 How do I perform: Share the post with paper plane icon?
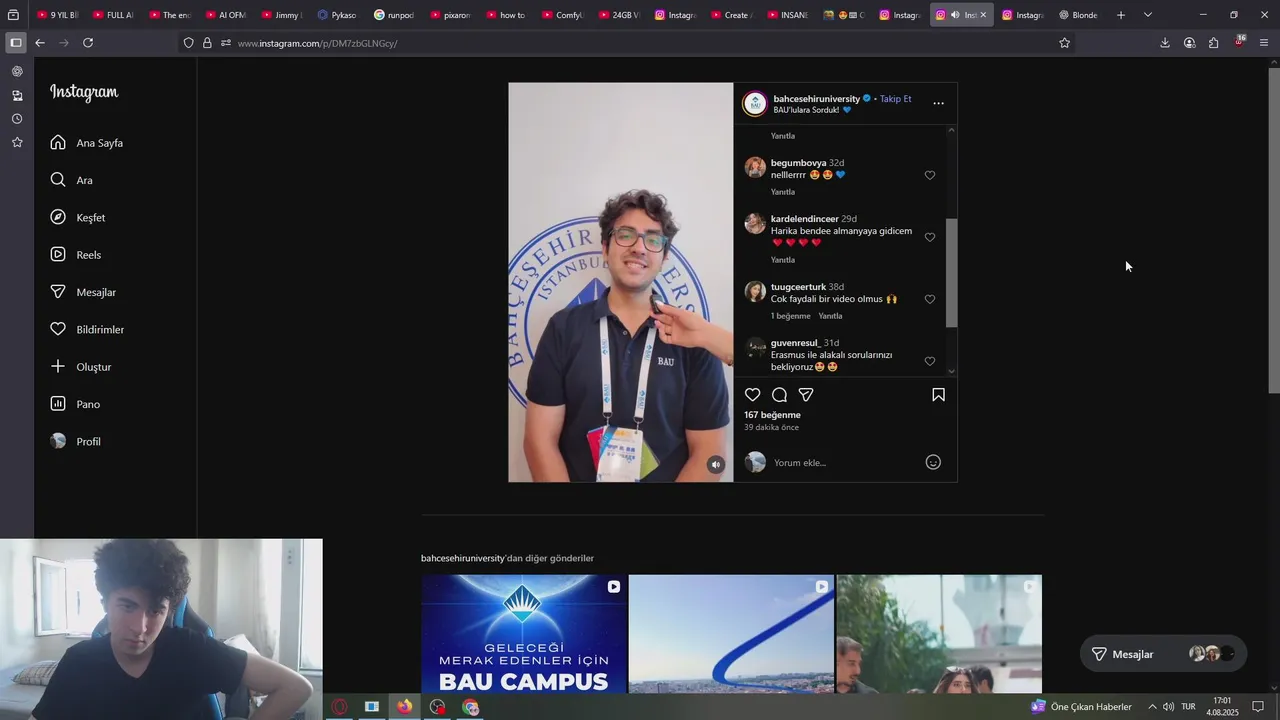click(806, 395)
